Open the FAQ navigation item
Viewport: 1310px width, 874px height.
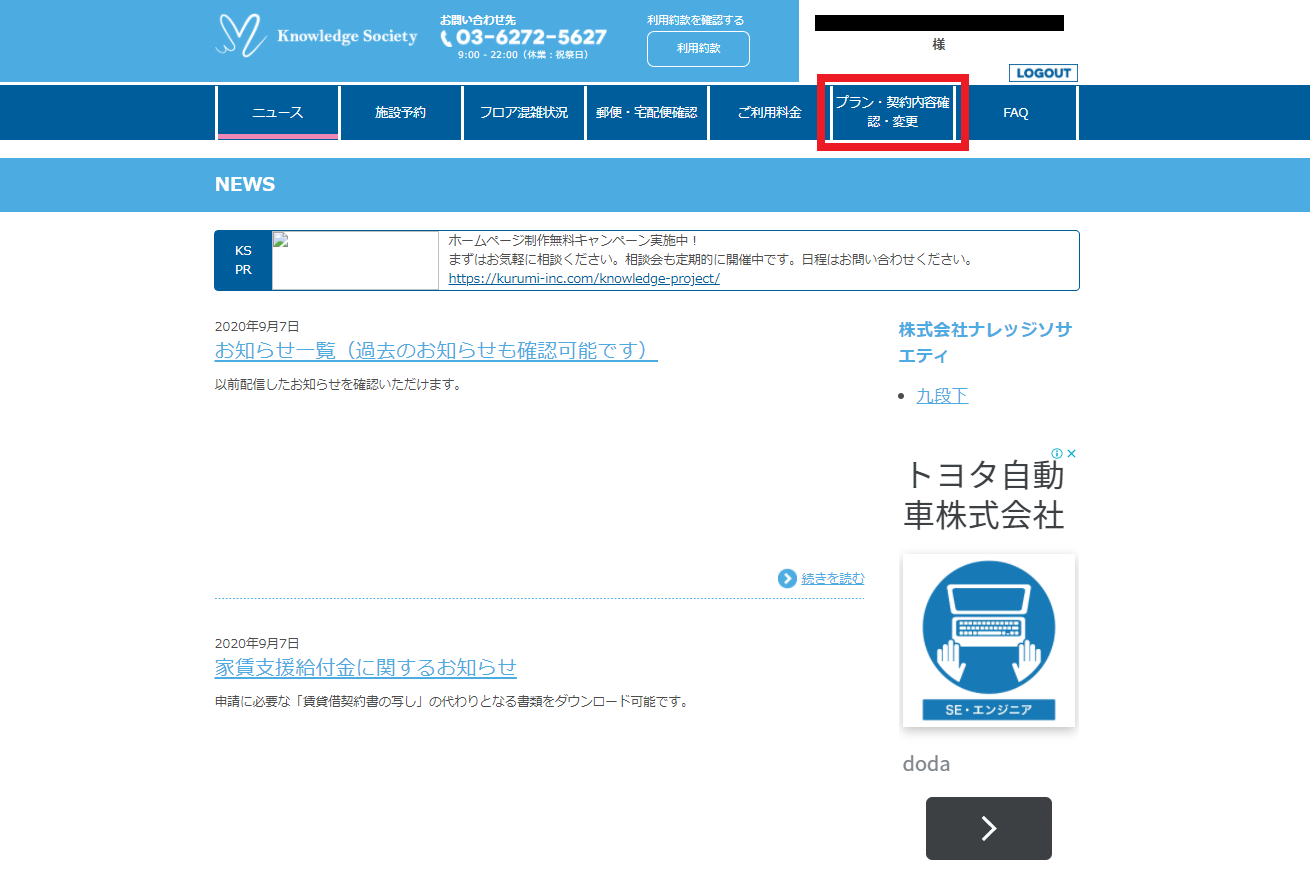[x=1015, y=113]
